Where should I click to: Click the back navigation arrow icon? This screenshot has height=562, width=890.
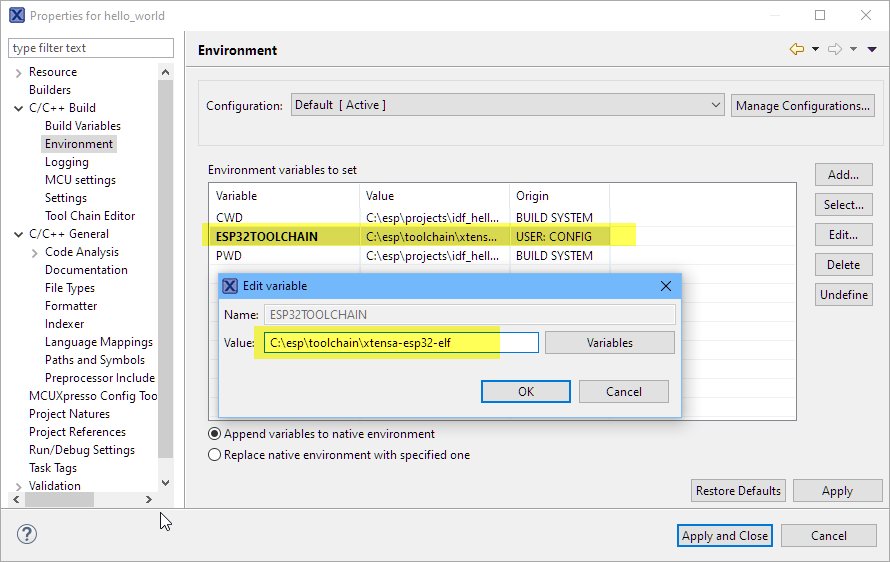[796, 50]
